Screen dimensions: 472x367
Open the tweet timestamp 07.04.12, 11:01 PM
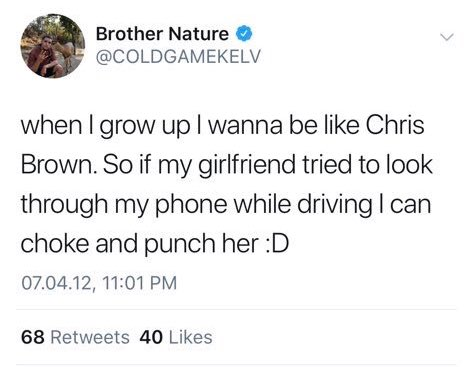[99, 283]
